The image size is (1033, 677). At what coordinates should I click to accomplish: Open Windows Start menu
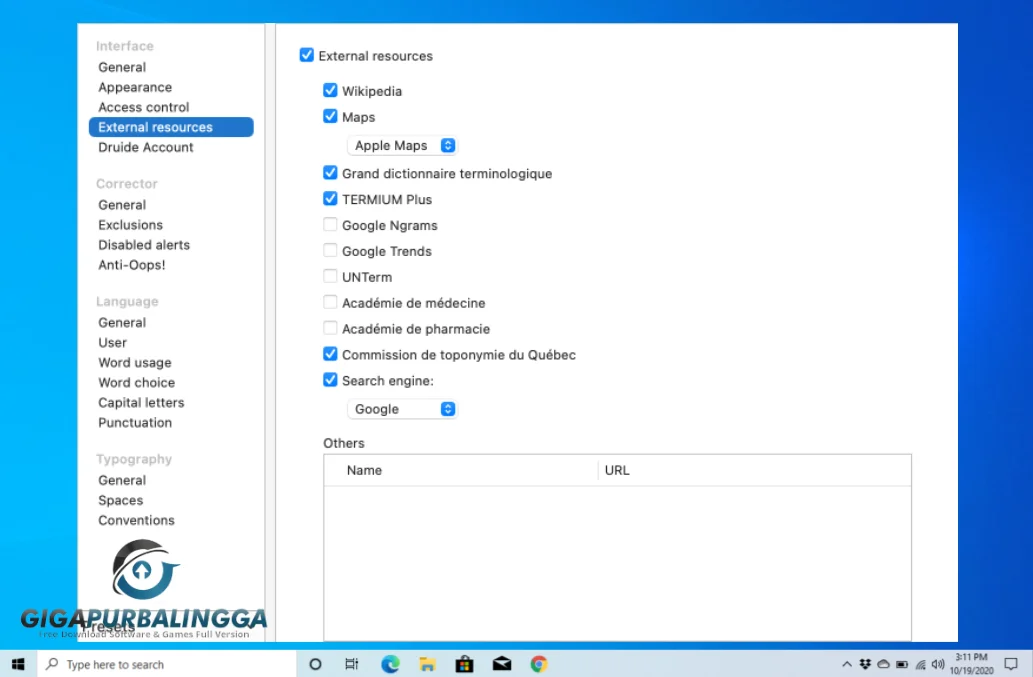point(18,664)
